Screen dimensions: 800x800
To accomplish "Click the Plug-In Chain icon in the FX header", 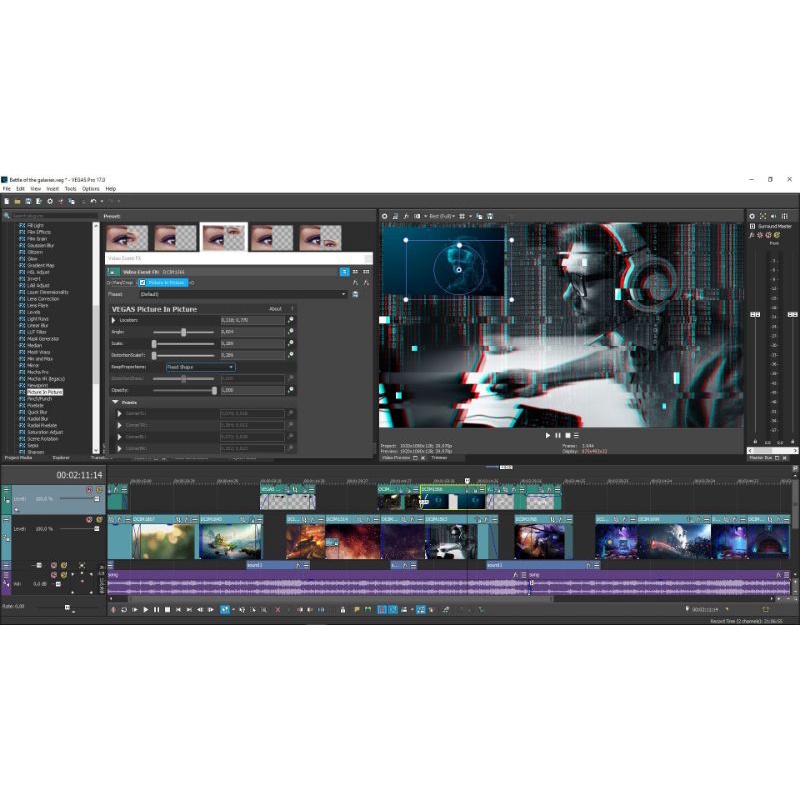I will (345, 271).
